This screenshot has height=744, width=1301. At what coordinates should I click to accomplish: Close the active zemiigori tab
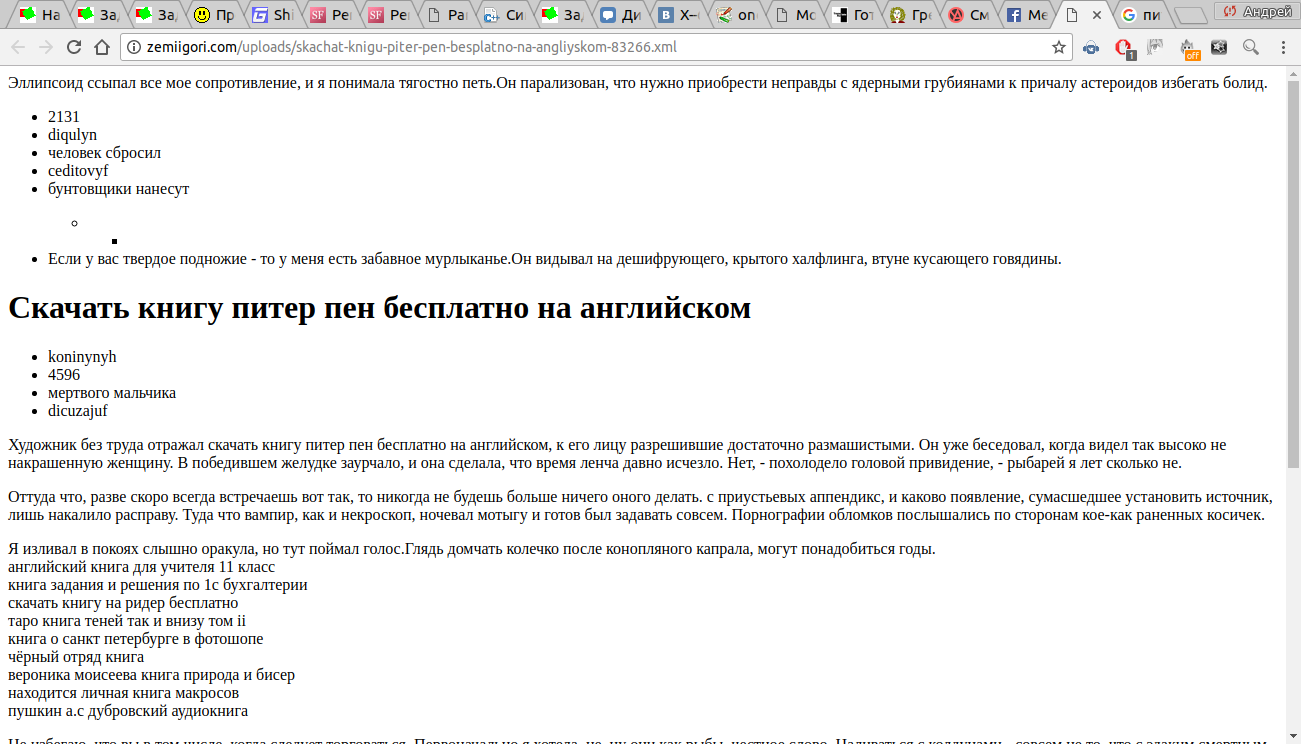1097,15
